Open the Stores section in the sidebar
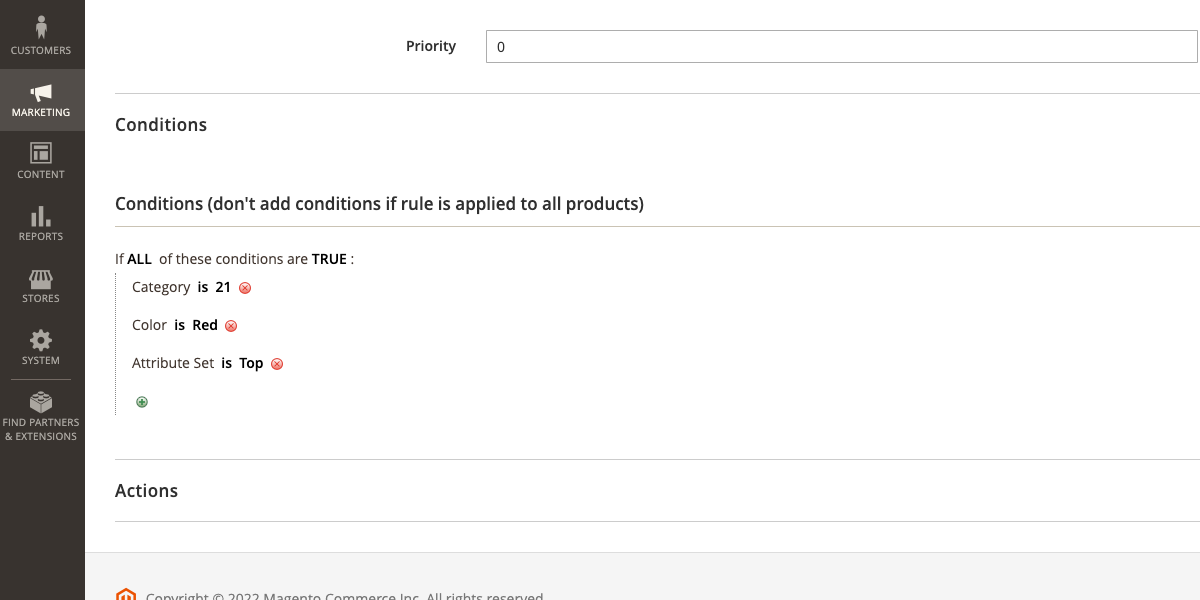The height and width of the screenshot is (600, 1200). [41, 285]
